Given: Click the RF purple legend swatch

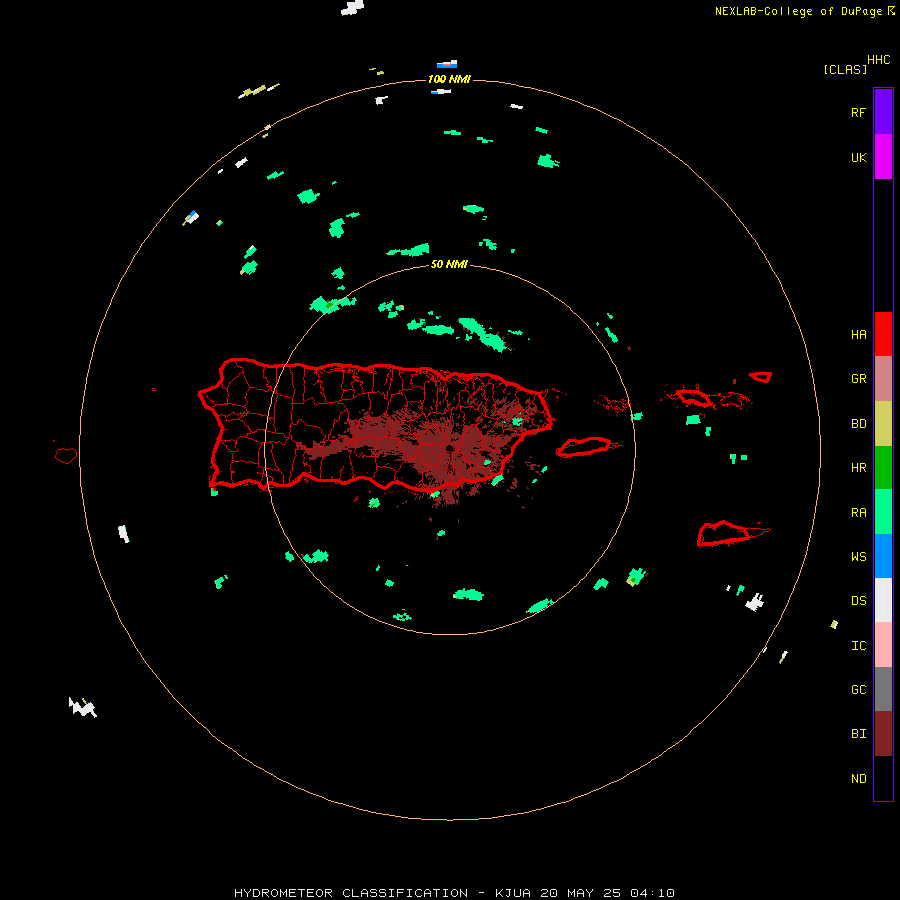Looking at the screenshot, I should click(x=883, y=112).
